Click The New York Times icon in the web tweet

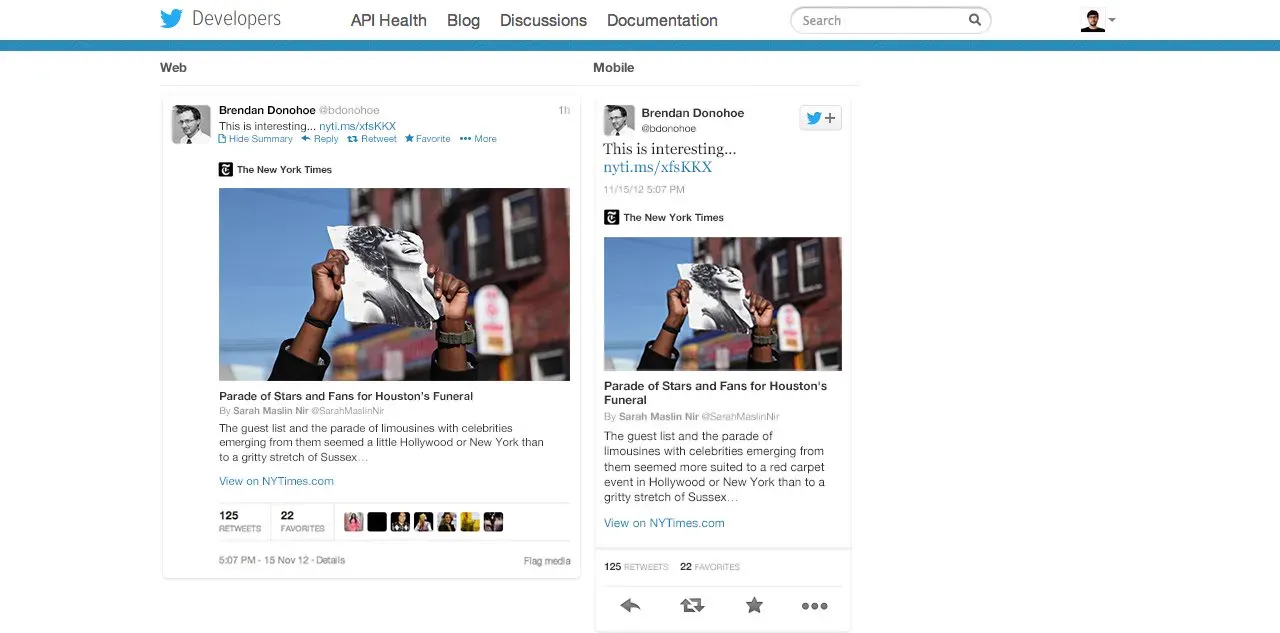[x=226, y=169]
